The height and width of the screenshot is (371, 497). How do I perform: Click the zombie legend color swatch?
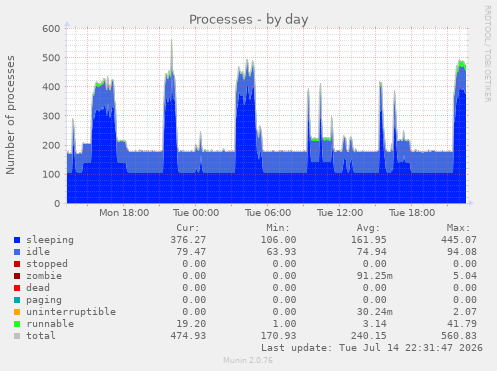17,276
